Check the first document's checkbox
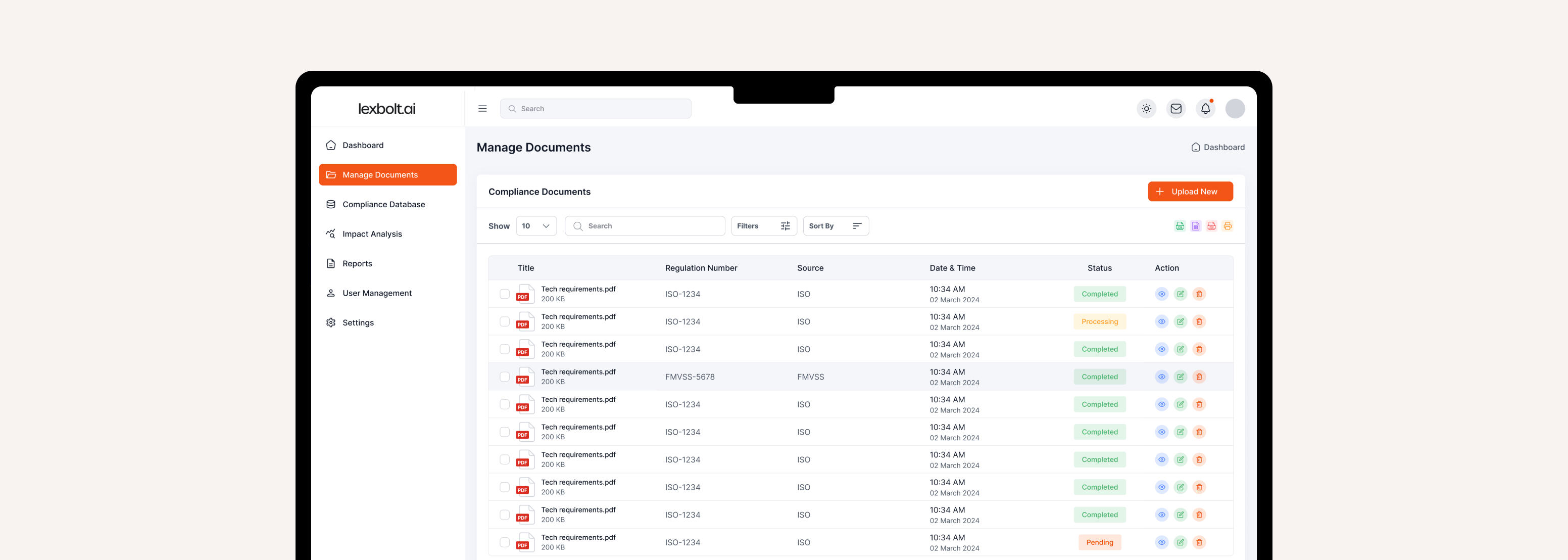 pyautogui.click(x=504, y=294)
